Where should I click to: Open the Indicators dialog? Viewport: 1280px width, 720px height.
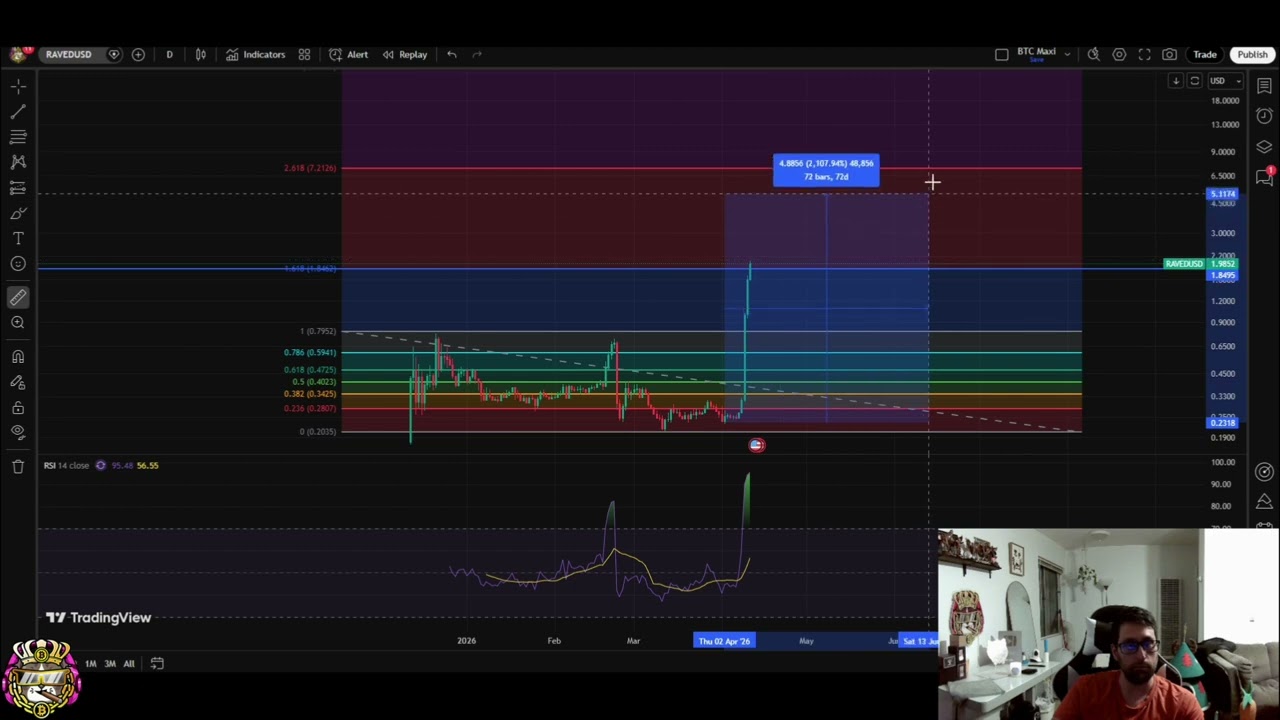[x=255, y=54]
